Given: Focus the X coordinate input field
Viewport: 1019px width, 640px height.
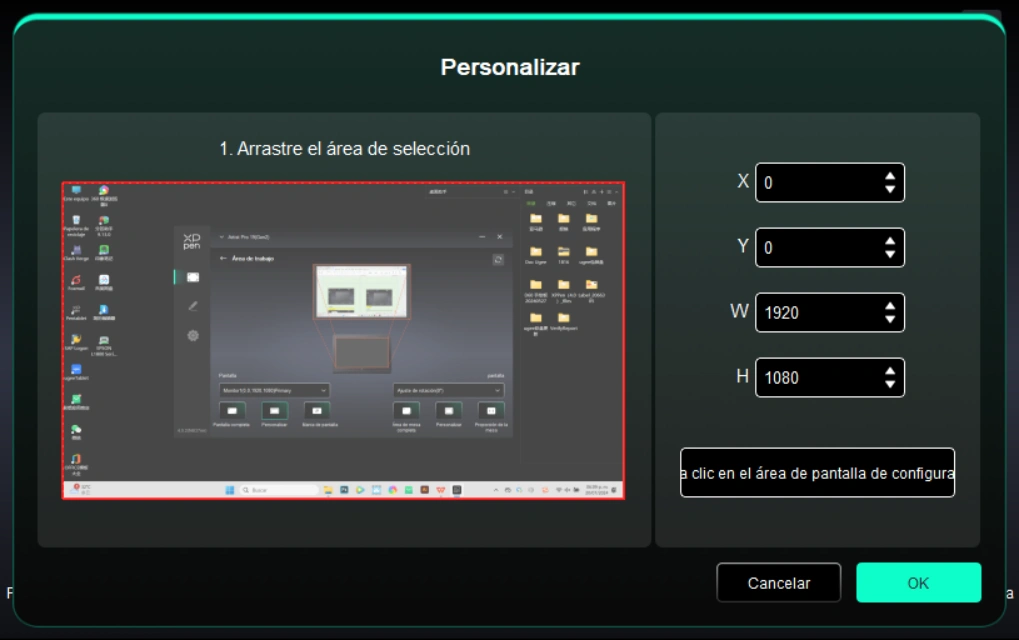Looking at the screenshot, I should click(x=815, y=183).
